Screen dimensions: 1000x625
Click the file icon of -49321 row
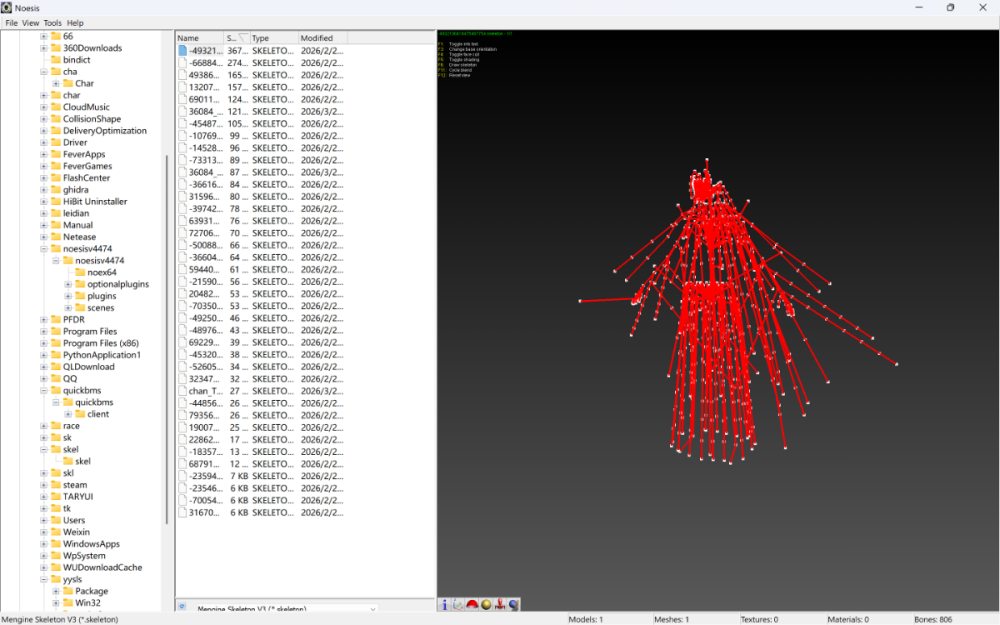(x=182, y=50)
